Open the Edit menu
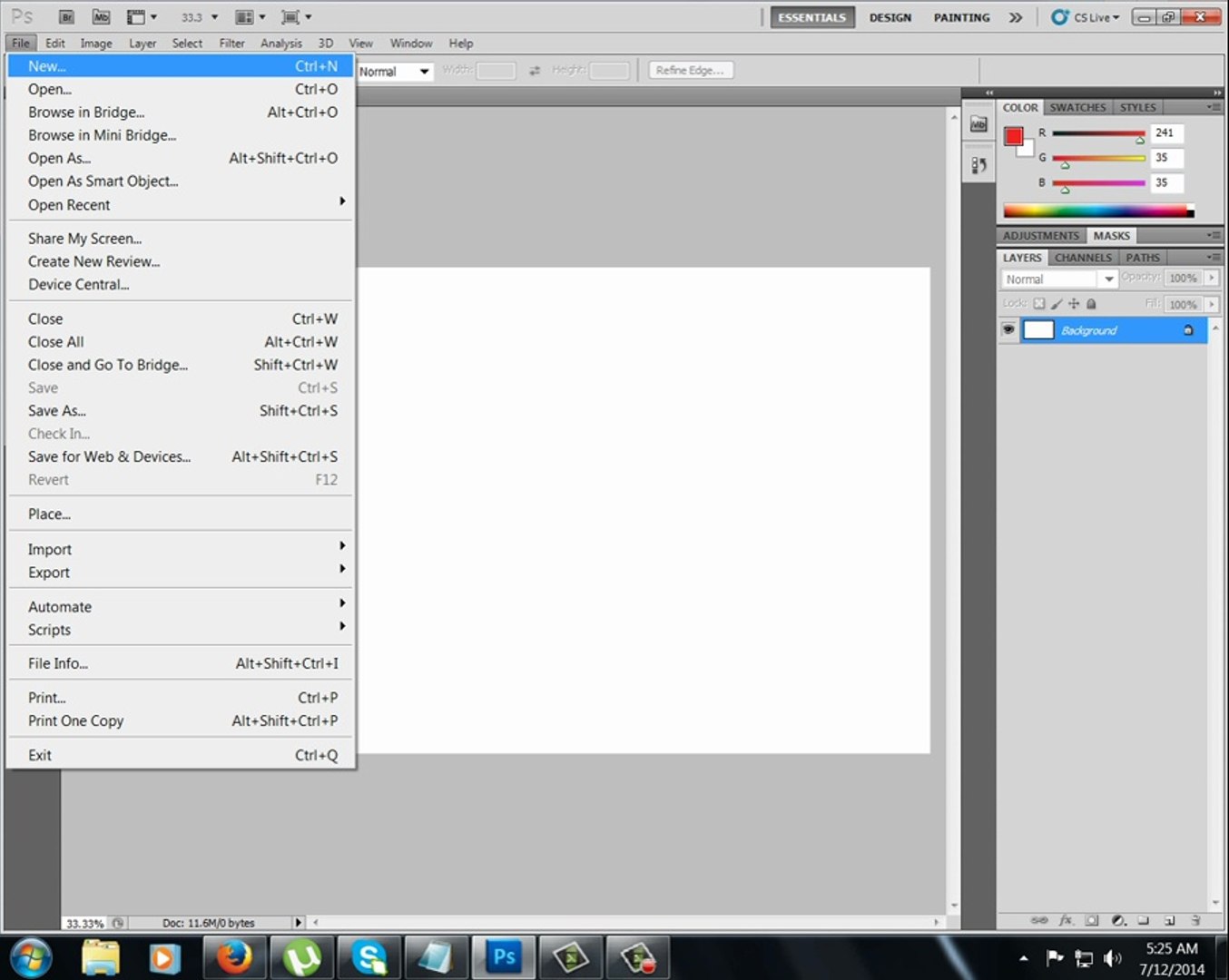 tap(55, 43)
